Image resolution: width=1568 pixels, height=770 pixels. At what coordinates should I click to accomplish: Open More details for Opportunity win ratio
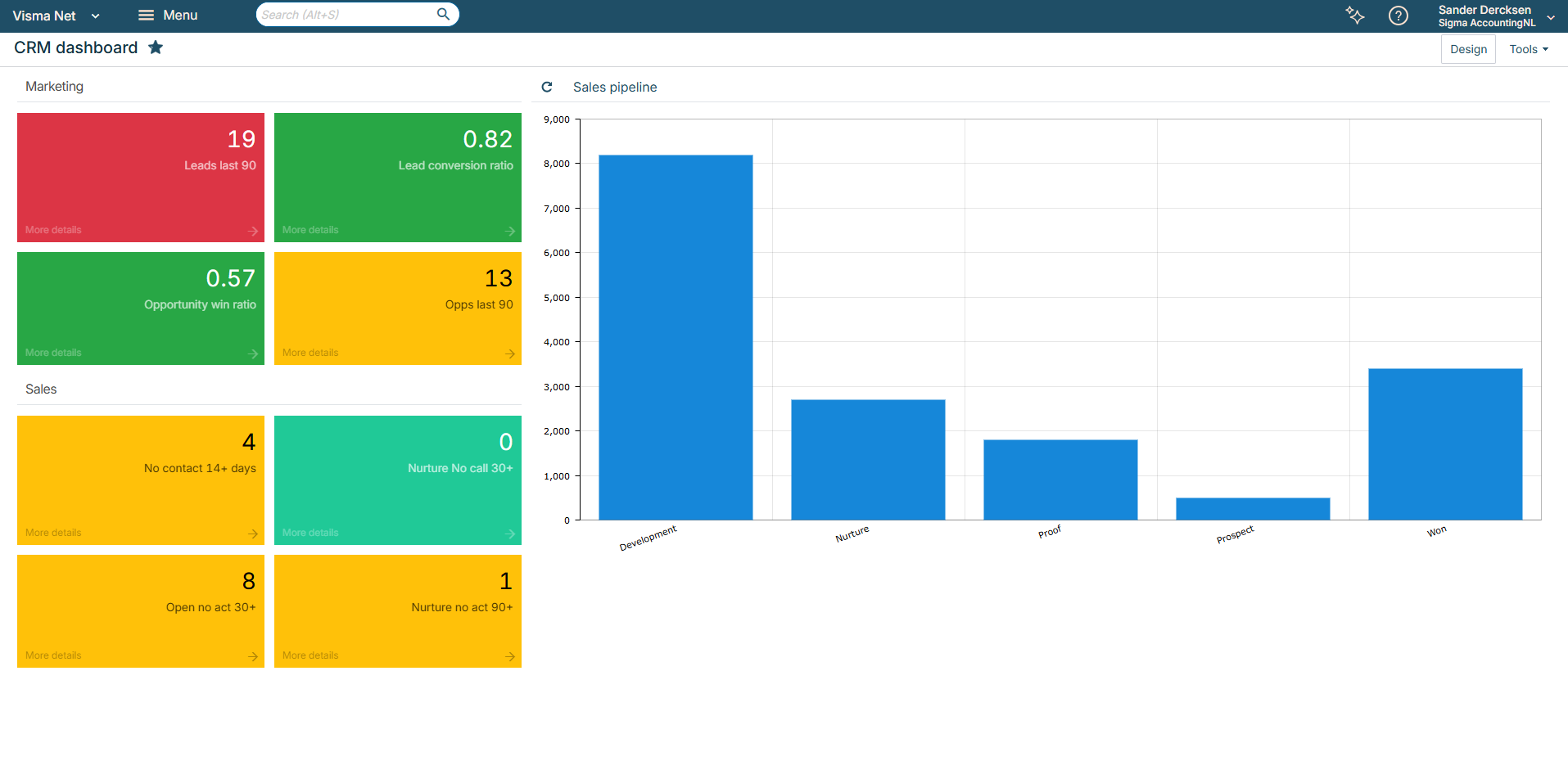coord(52,352)
